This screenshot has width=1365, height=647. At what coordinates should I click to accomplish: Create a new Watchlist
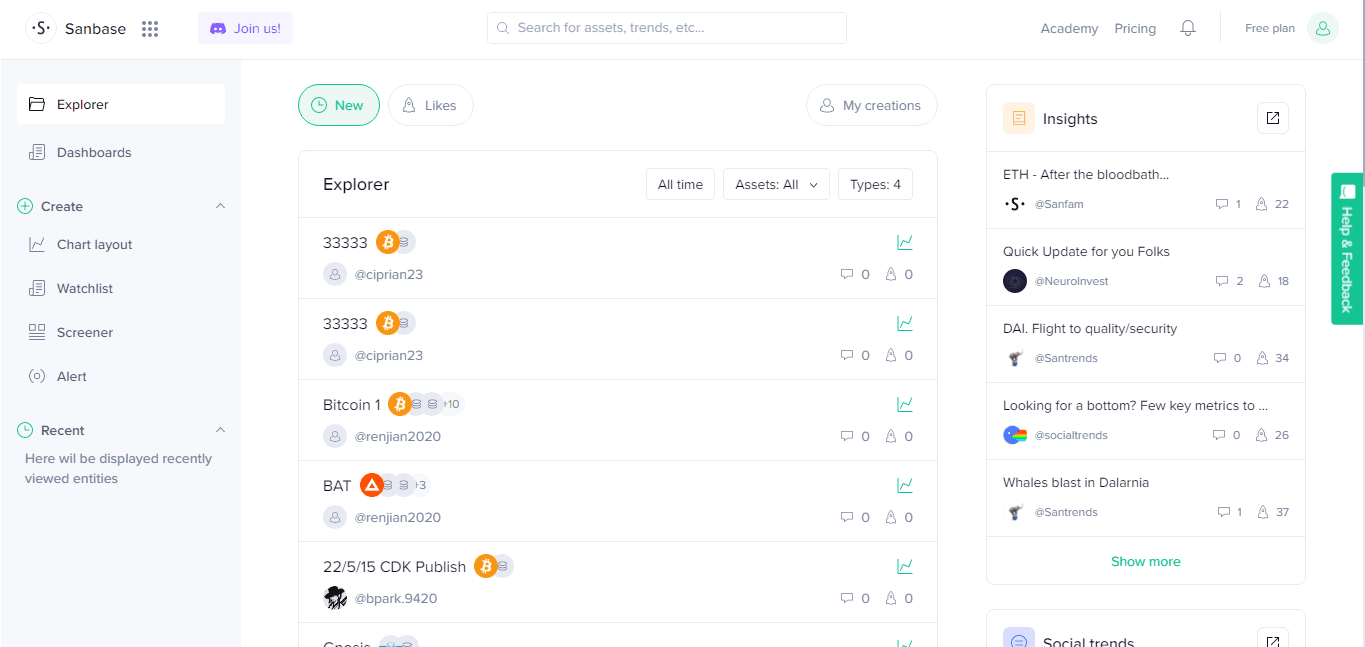click(x=85, y=288)
